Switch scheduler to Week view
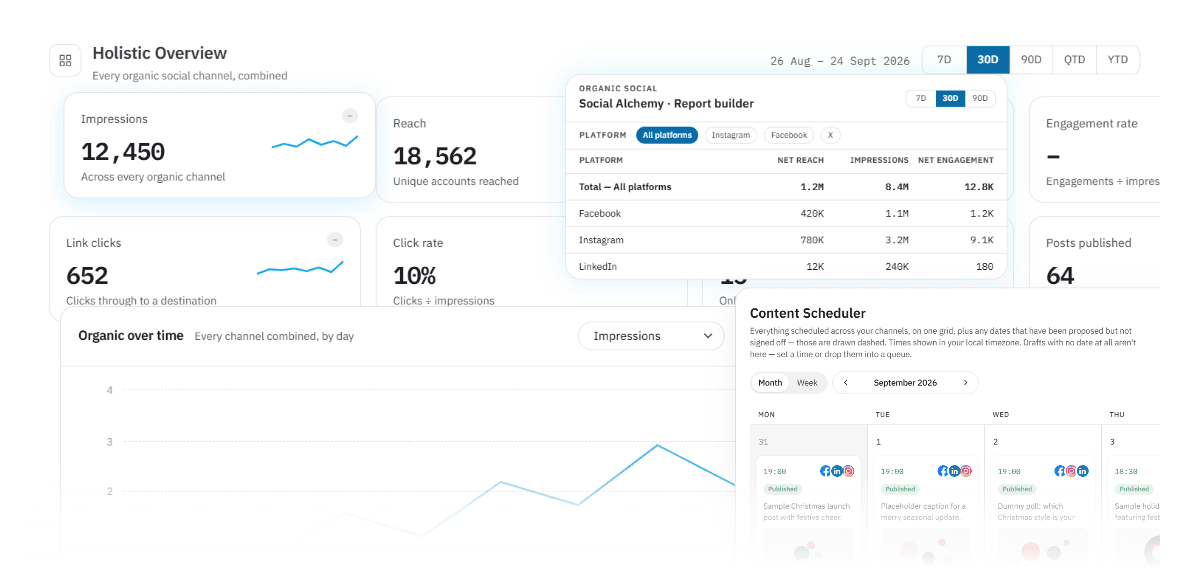The height and width of the screenshot is (582, 1177). coord(807,382)
